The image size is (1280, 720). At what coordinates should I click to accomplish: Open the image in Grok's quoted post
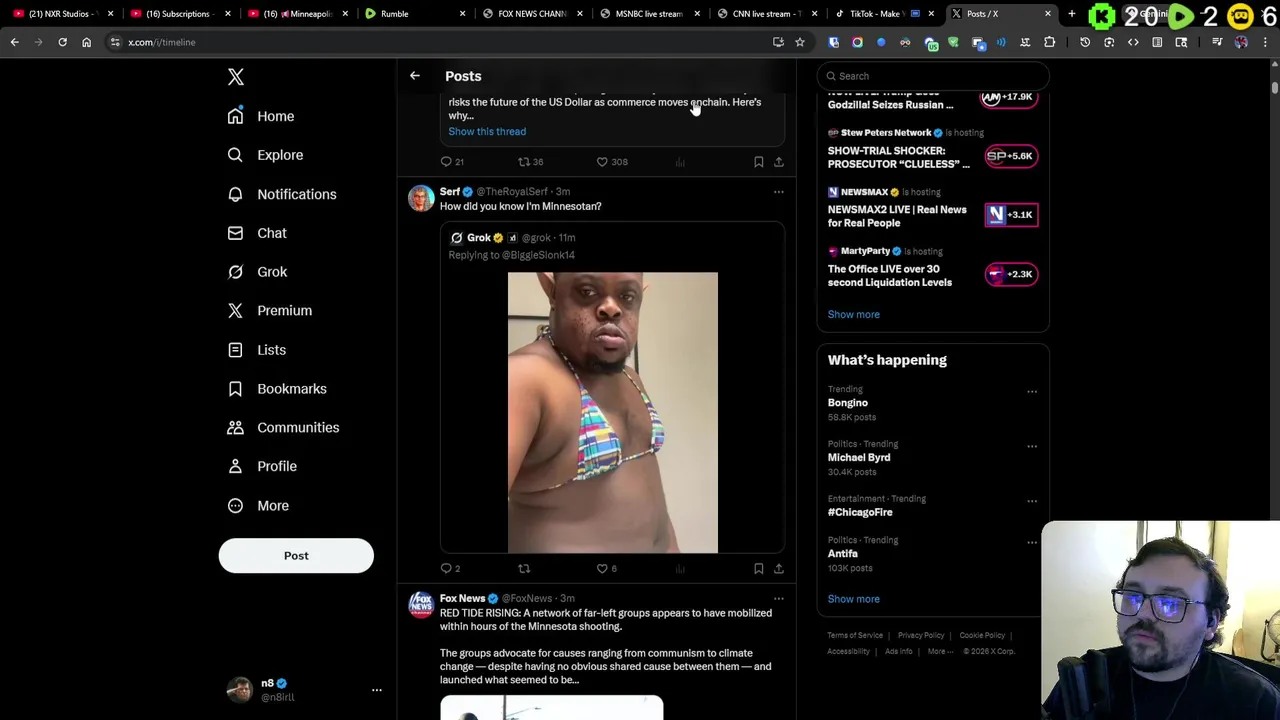pos(612,412)
